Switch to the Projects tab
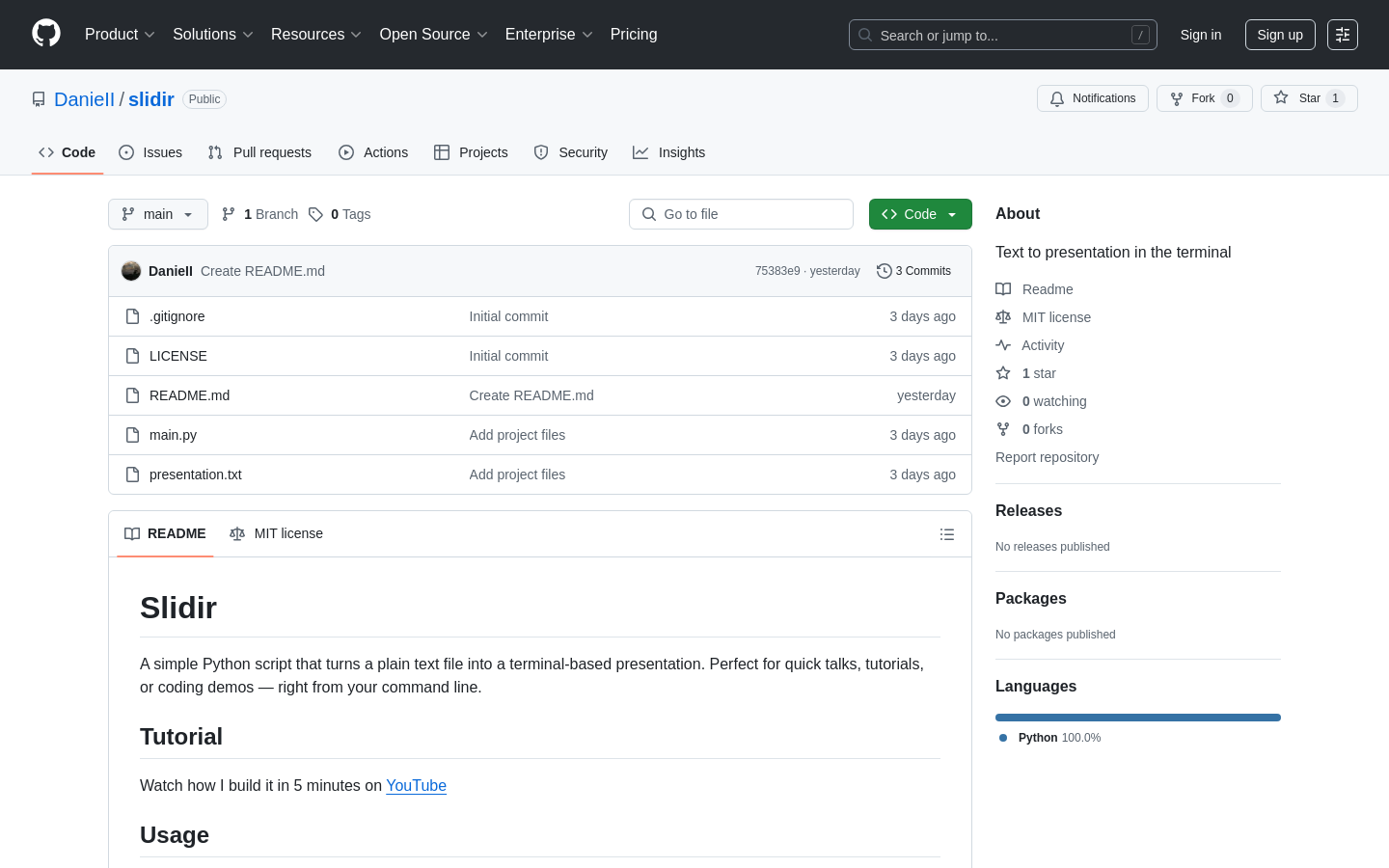Screen dimensions: 1389x868 (471, 152)
